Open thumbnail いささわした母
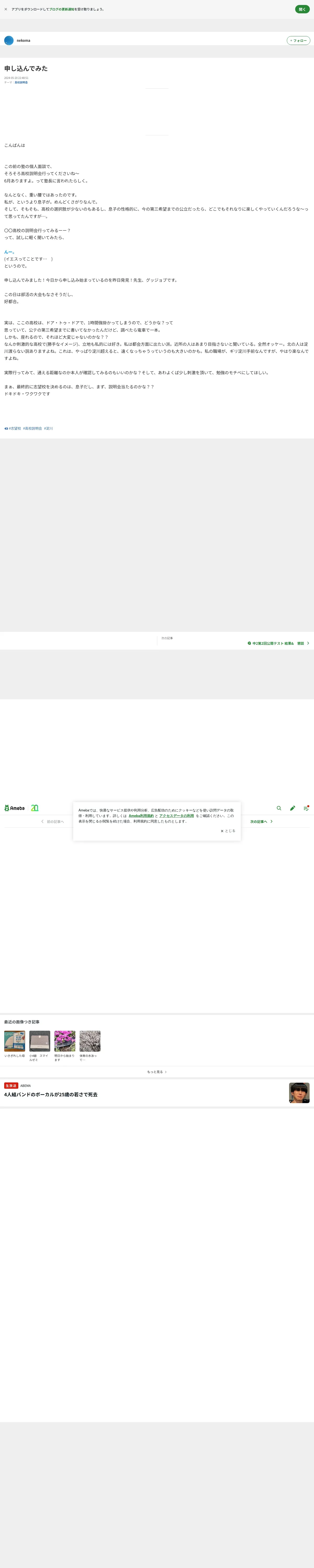The image size is (314, 1568). 15,1041
